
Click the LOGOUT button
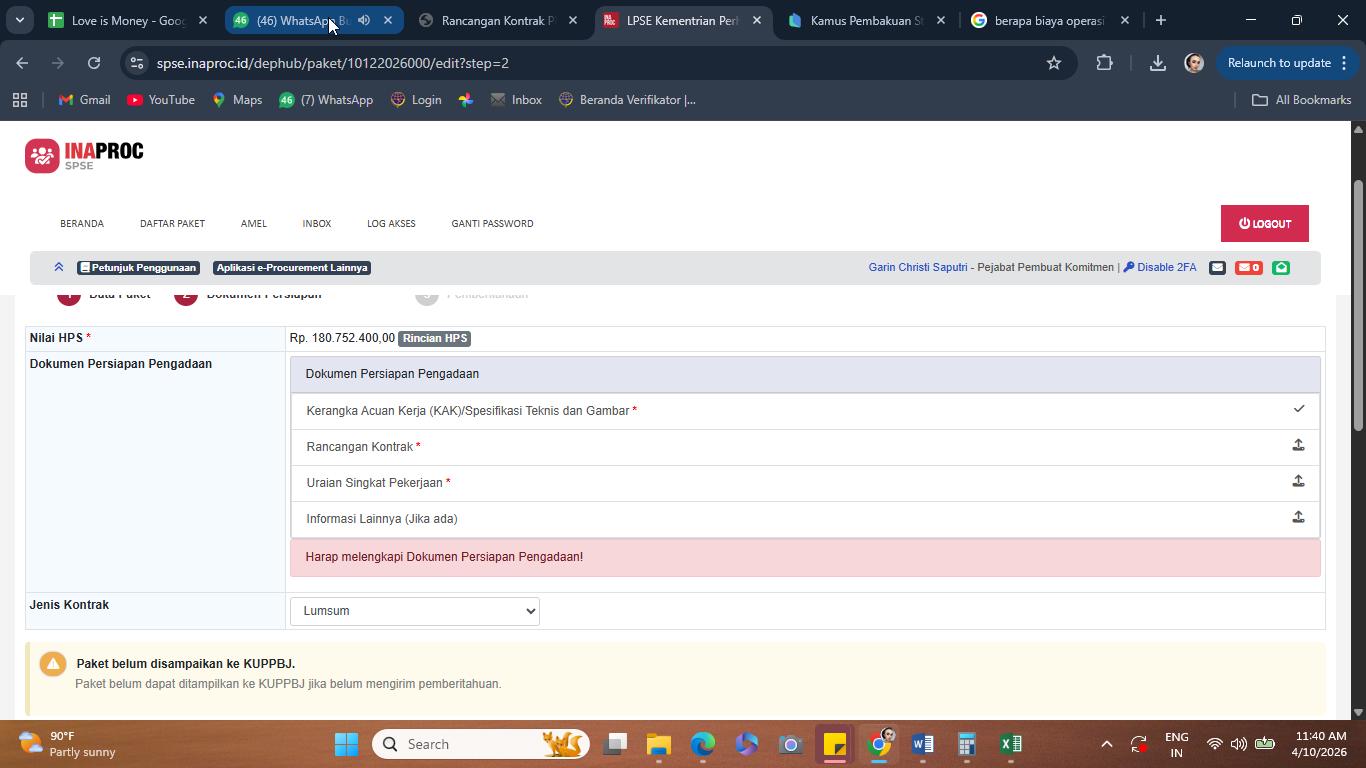tap(1264, 224)
